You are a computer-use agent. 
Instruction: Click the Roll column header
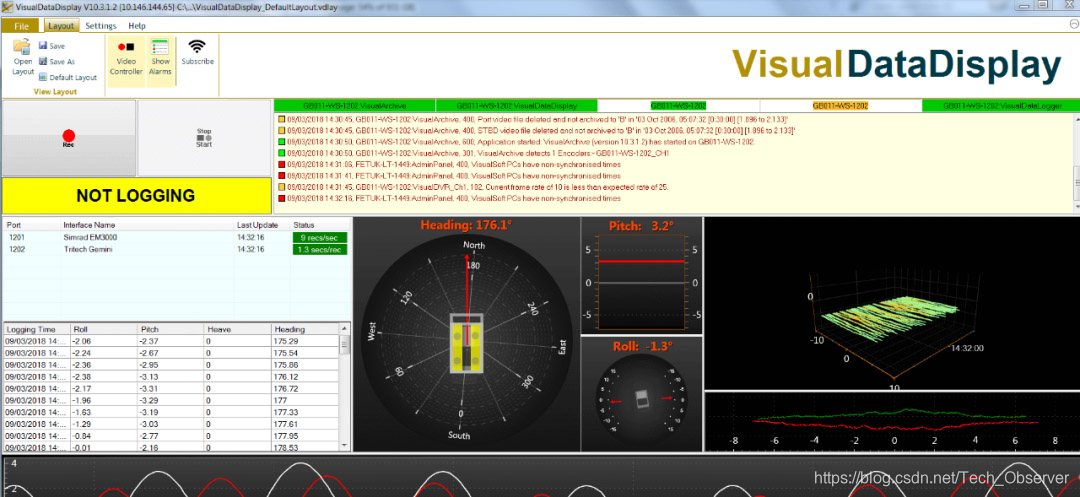pos(103,329)
